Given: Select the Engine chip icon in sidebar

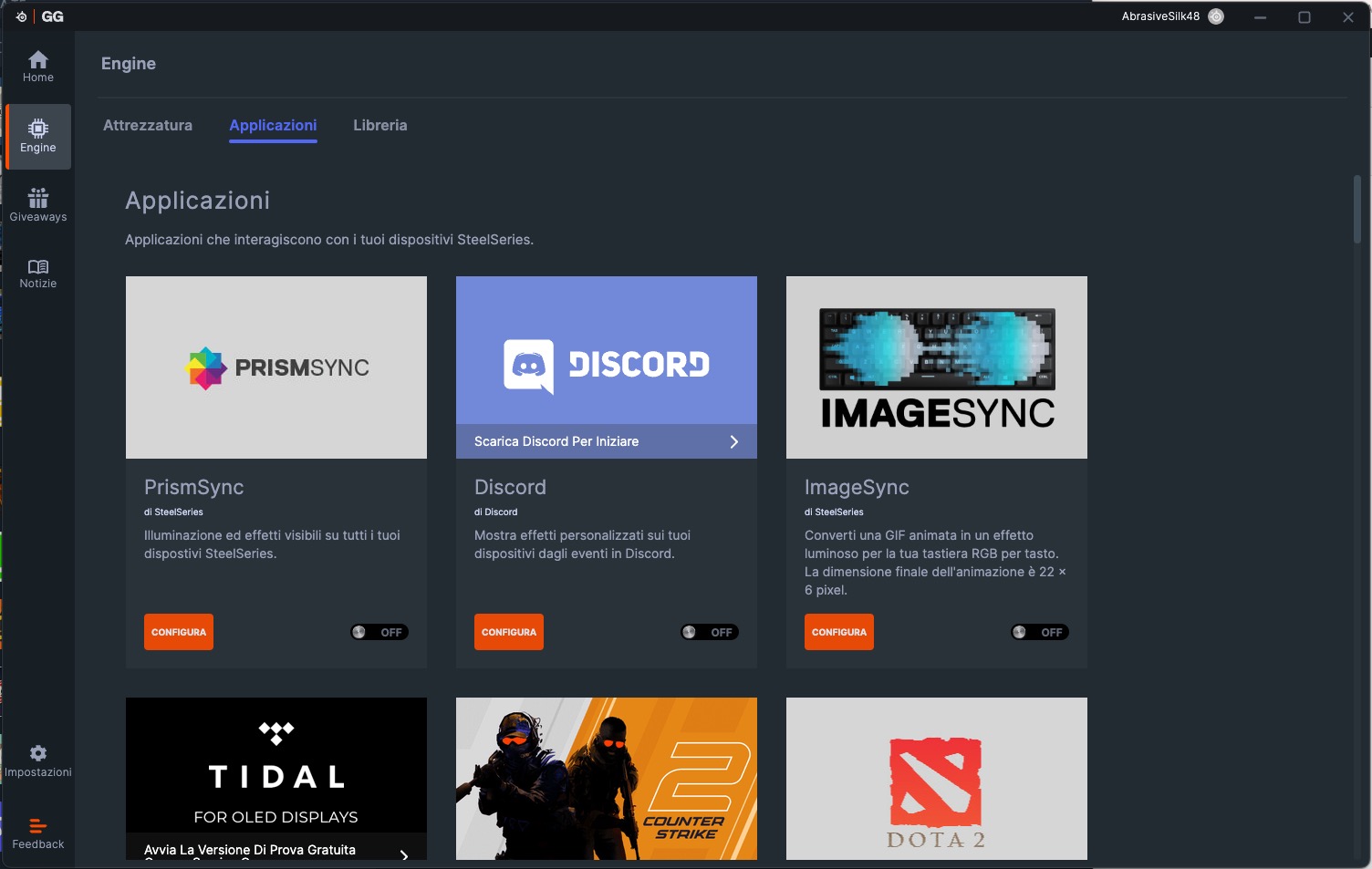Looking at the screenshot, I should point(38,129).
